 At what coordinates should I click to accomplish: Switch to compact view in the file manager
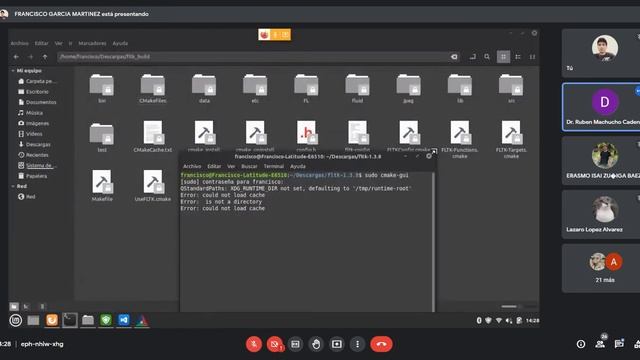pyautogui.click(x=532, y=57)
